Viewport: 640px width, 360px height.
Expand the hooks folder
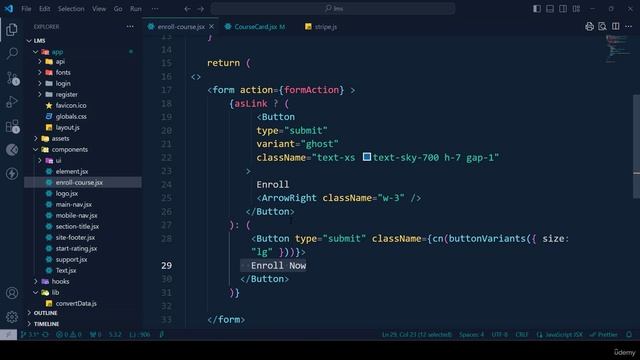point(36,281)
